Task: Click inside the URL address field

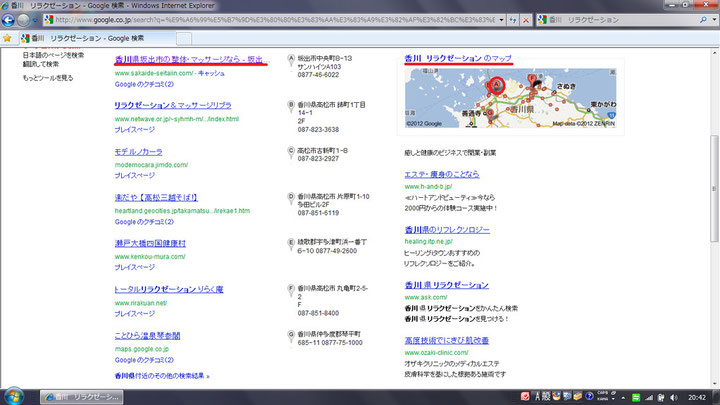Action: pos(270,20)
